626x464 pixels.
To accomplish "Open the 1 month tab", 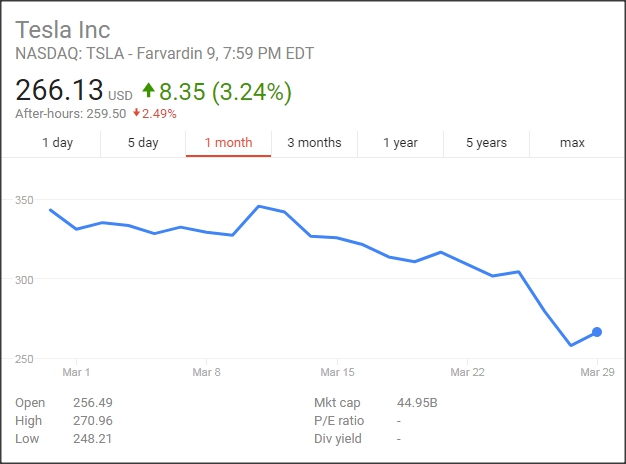I will pos(228,143).
